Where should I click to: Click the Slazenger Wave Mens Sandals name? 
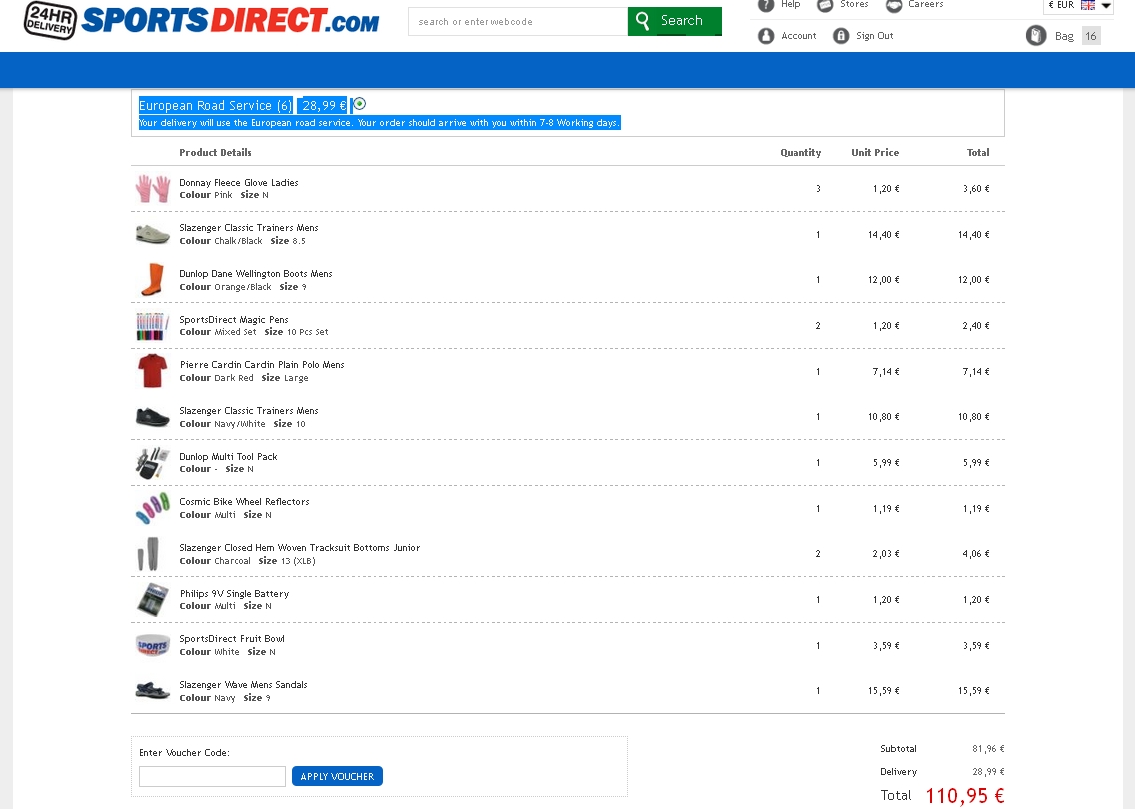point(243,685)
